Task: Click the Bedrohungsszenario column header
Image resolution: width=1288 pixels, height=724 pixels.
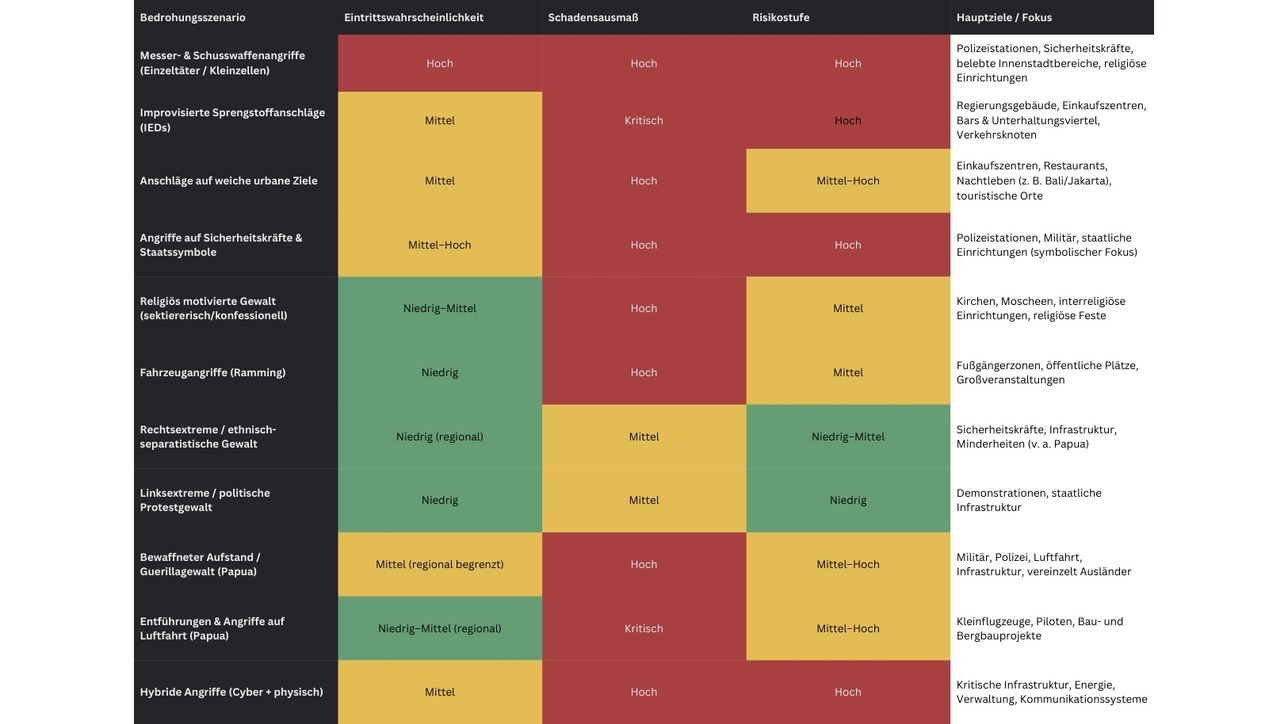Action: pos(193,17)
